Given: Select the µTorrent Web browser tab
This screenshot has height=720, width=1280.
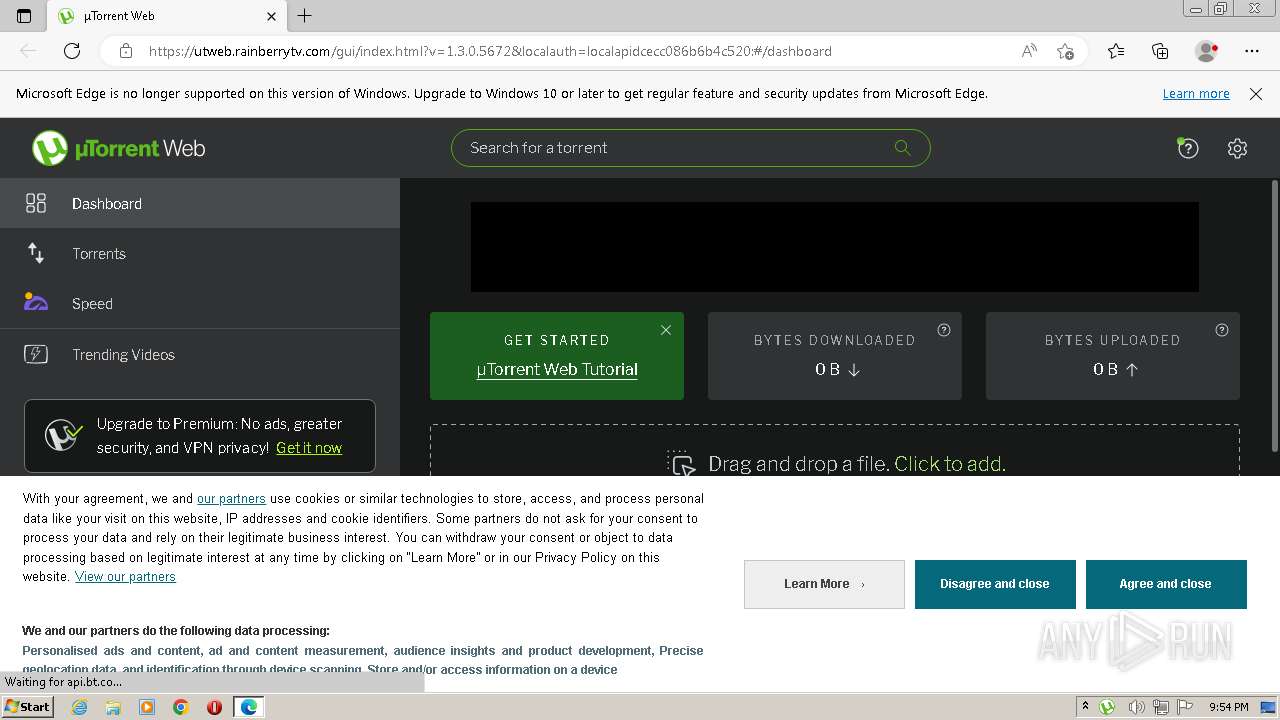Looking at the screenshot, I should point(168,16).
